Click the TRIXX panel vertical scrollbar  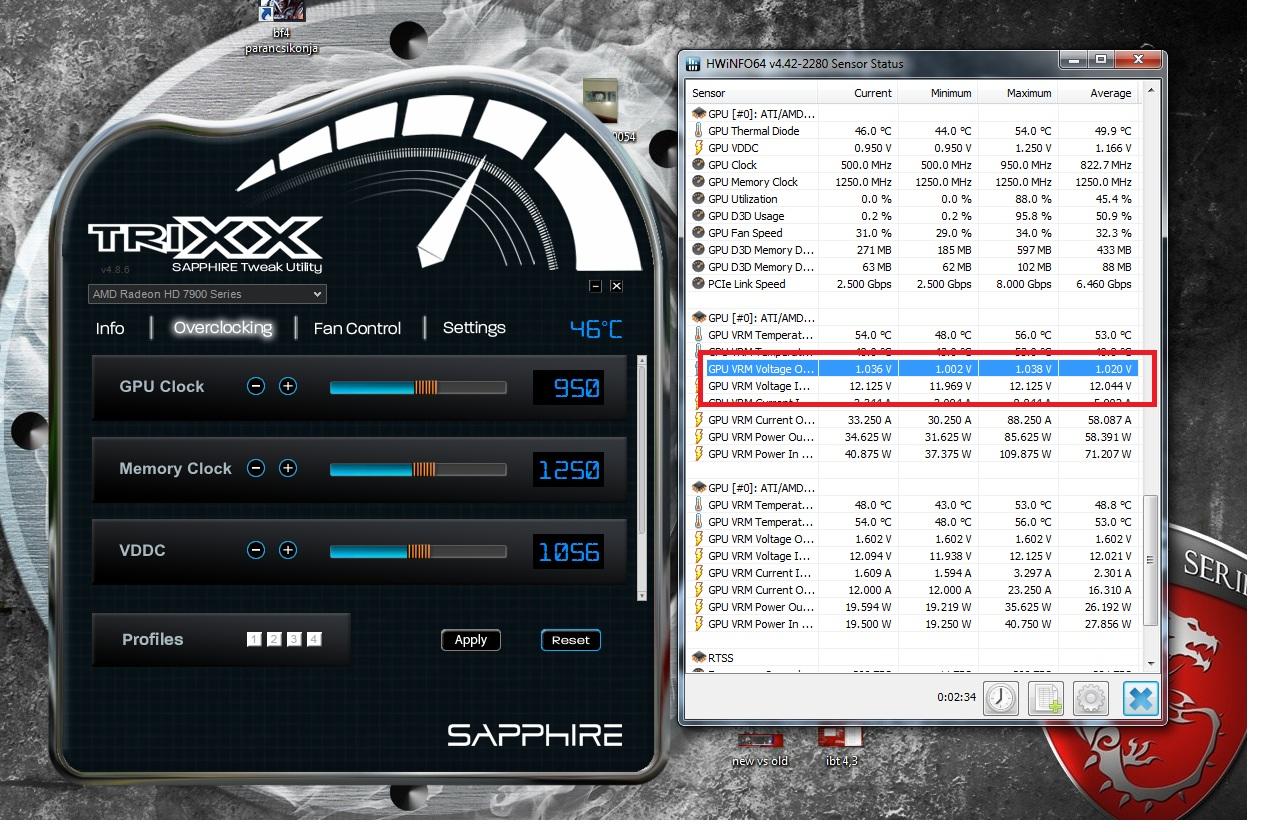641,476
